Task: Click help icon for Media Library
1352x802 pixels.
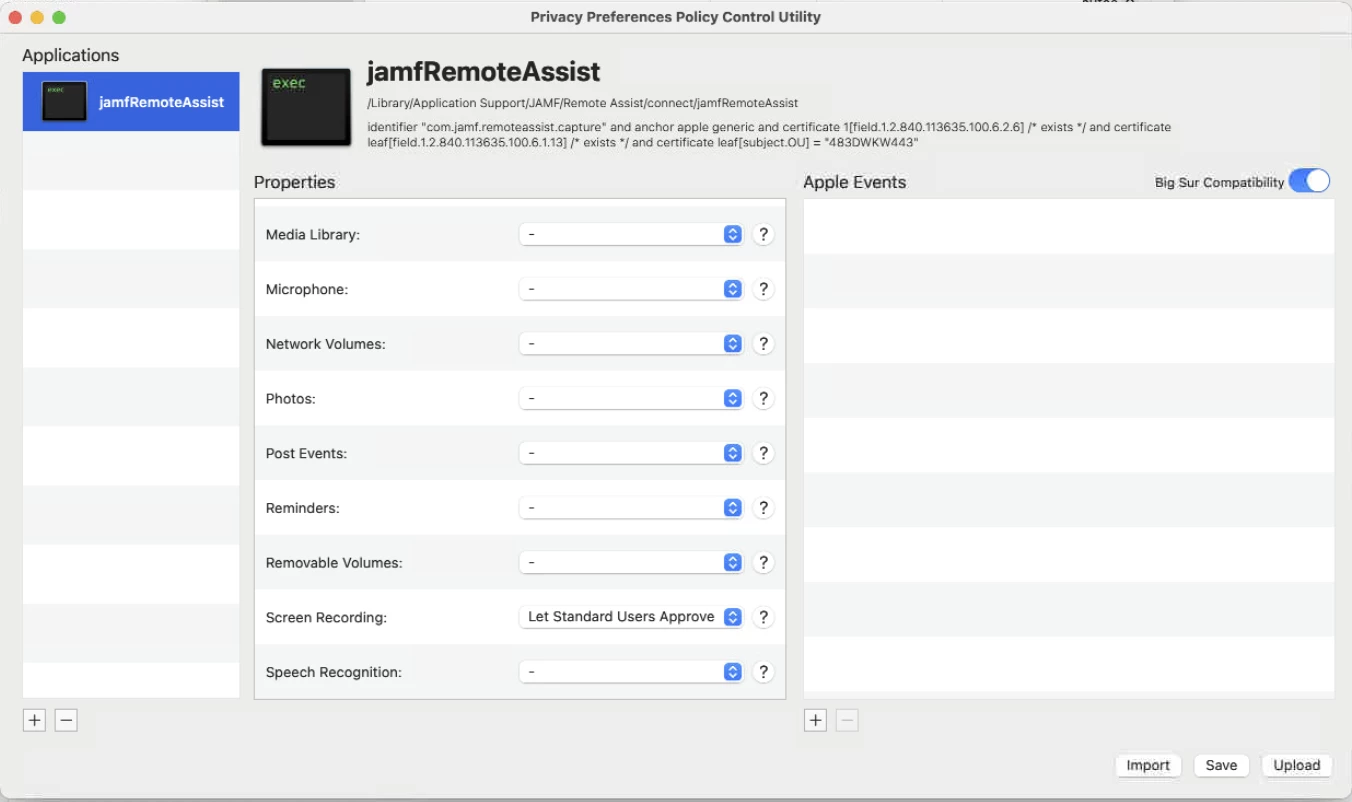Action: coord(763,234)
